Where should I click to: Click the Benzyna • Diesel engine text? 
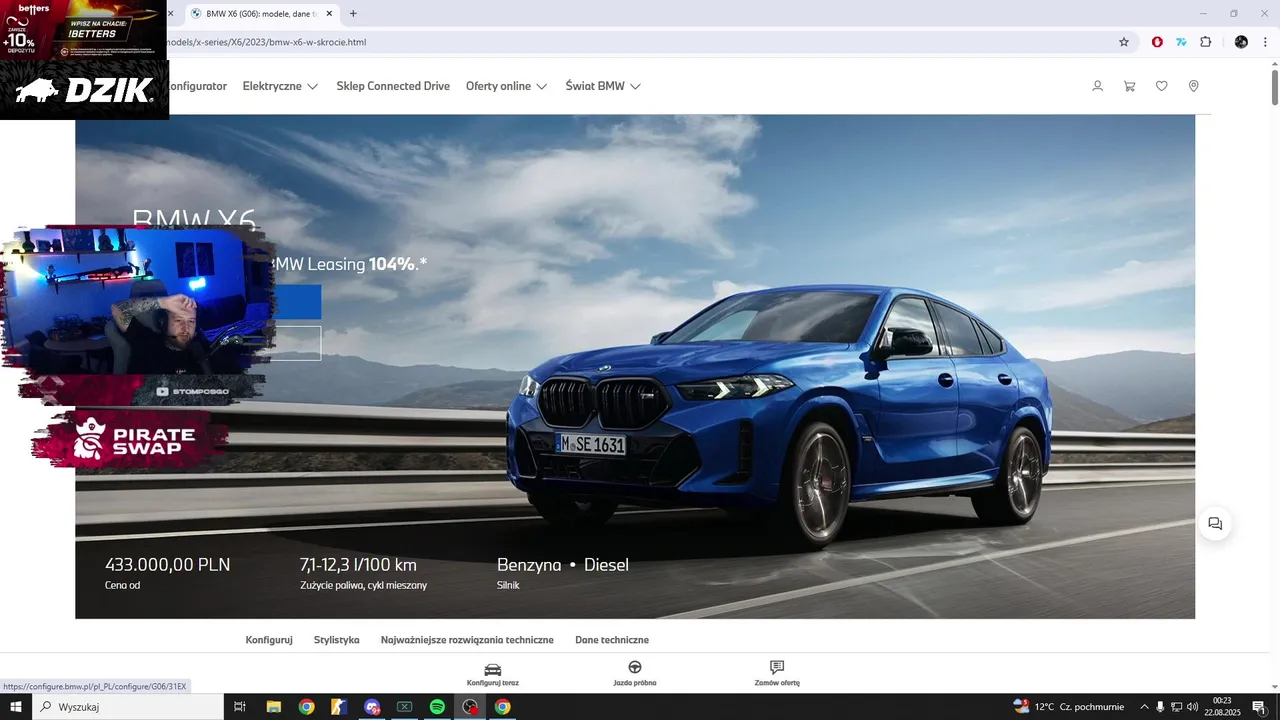tap(563, 565)
